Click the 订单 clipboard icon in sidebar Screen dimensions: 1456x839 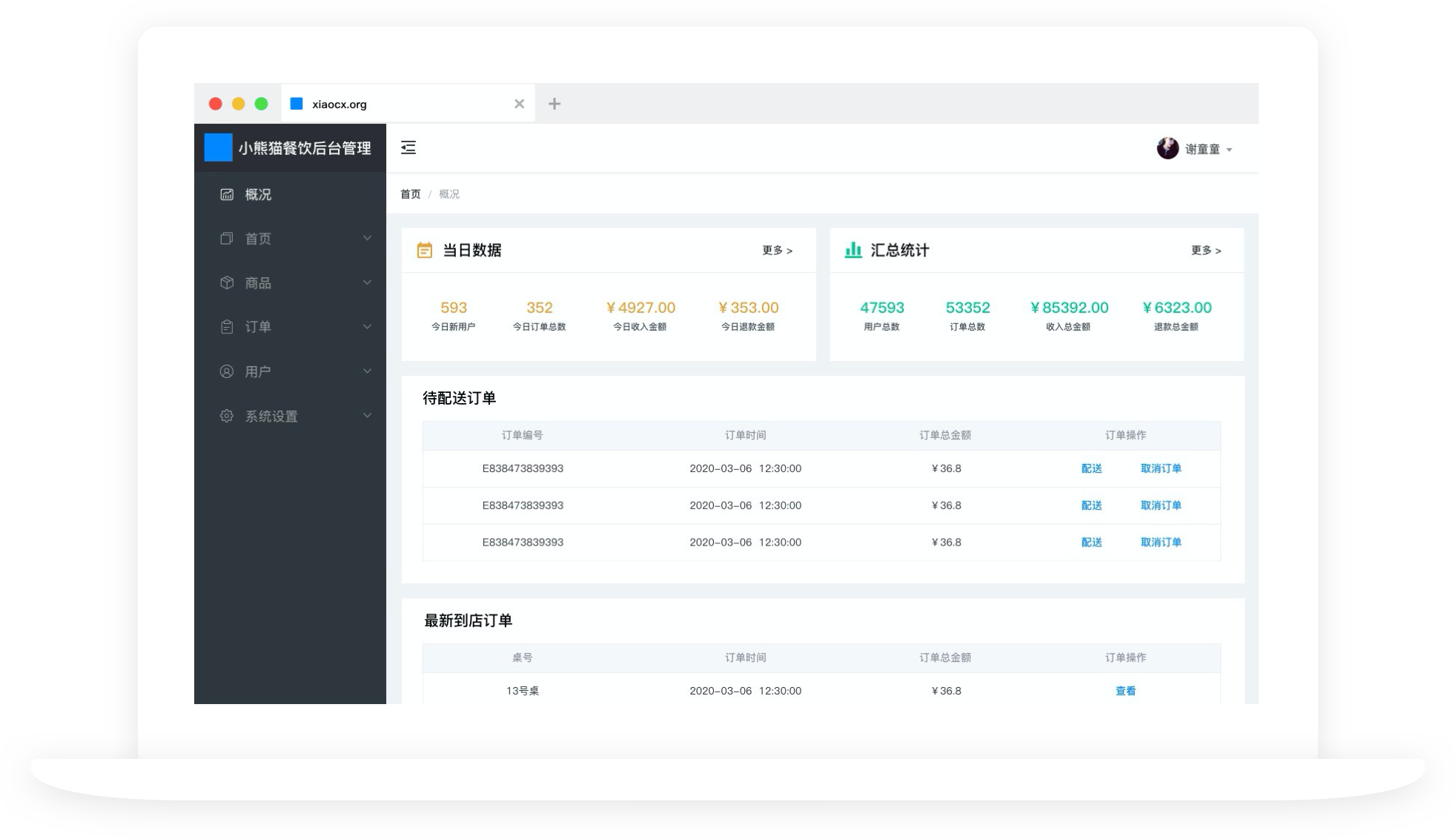(227, 327)
